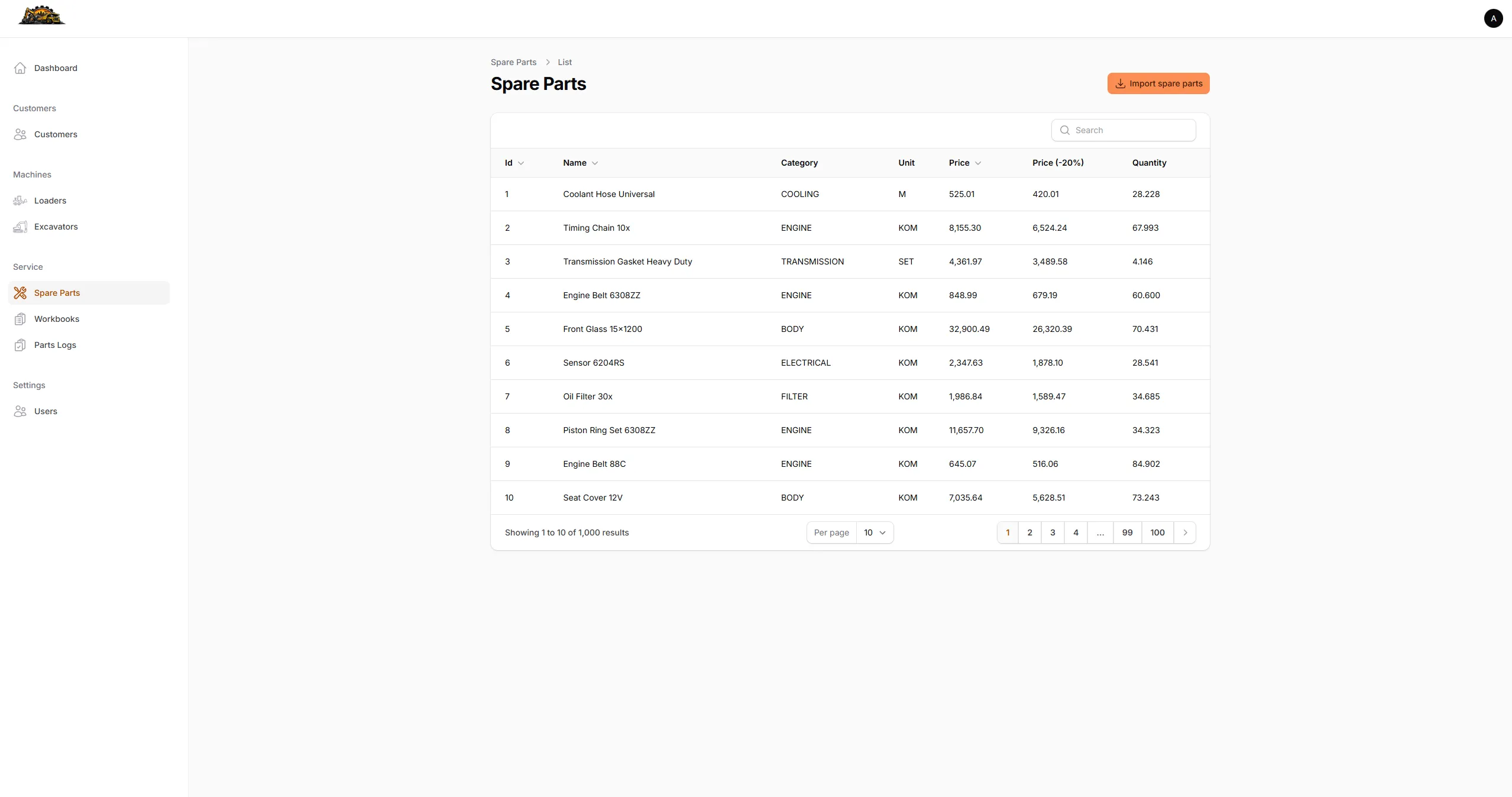
Task: Click Engine Belt 6308ZZ row name
Action: [601, 295]
